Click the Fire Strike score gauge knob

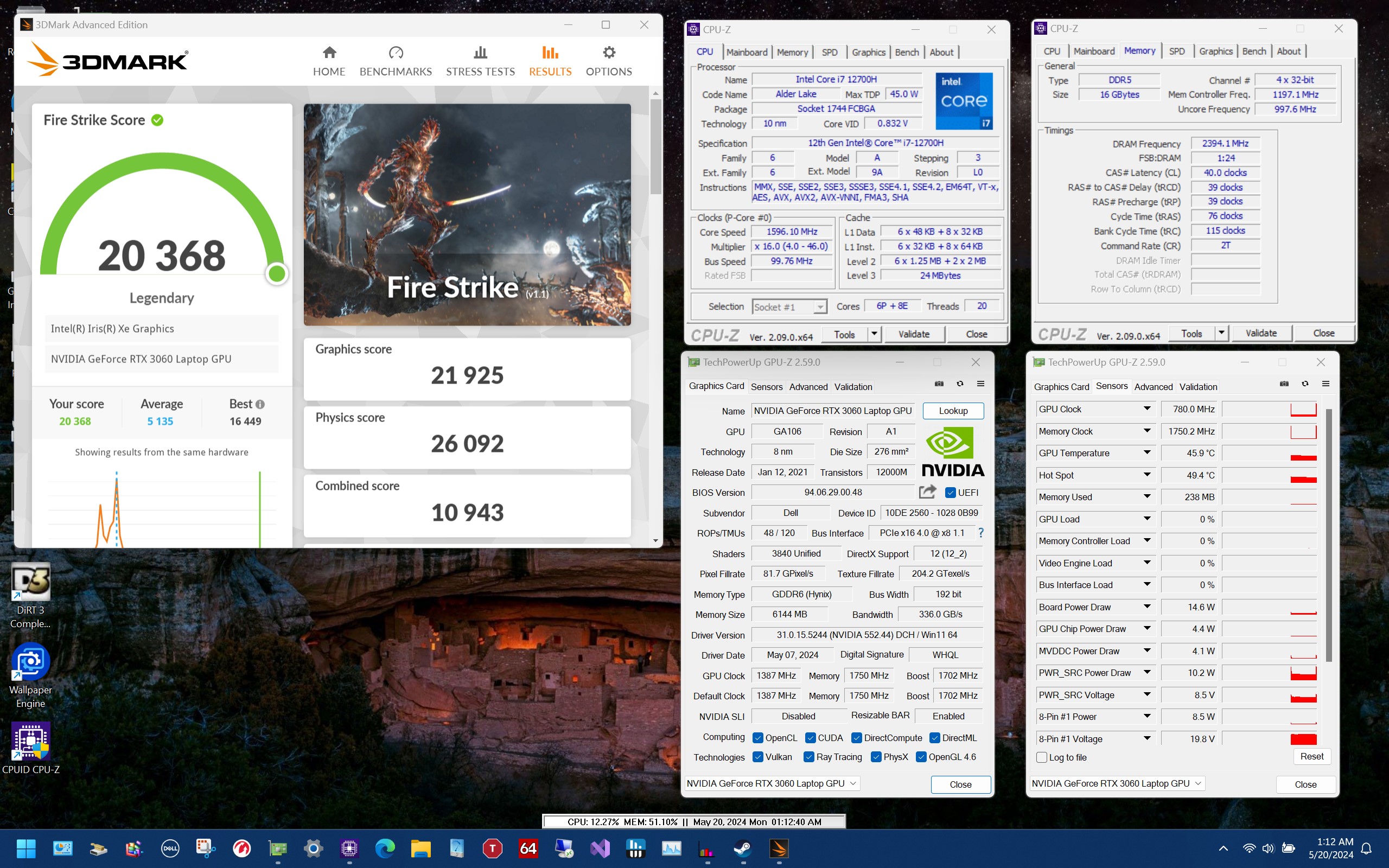pos(277,274)
